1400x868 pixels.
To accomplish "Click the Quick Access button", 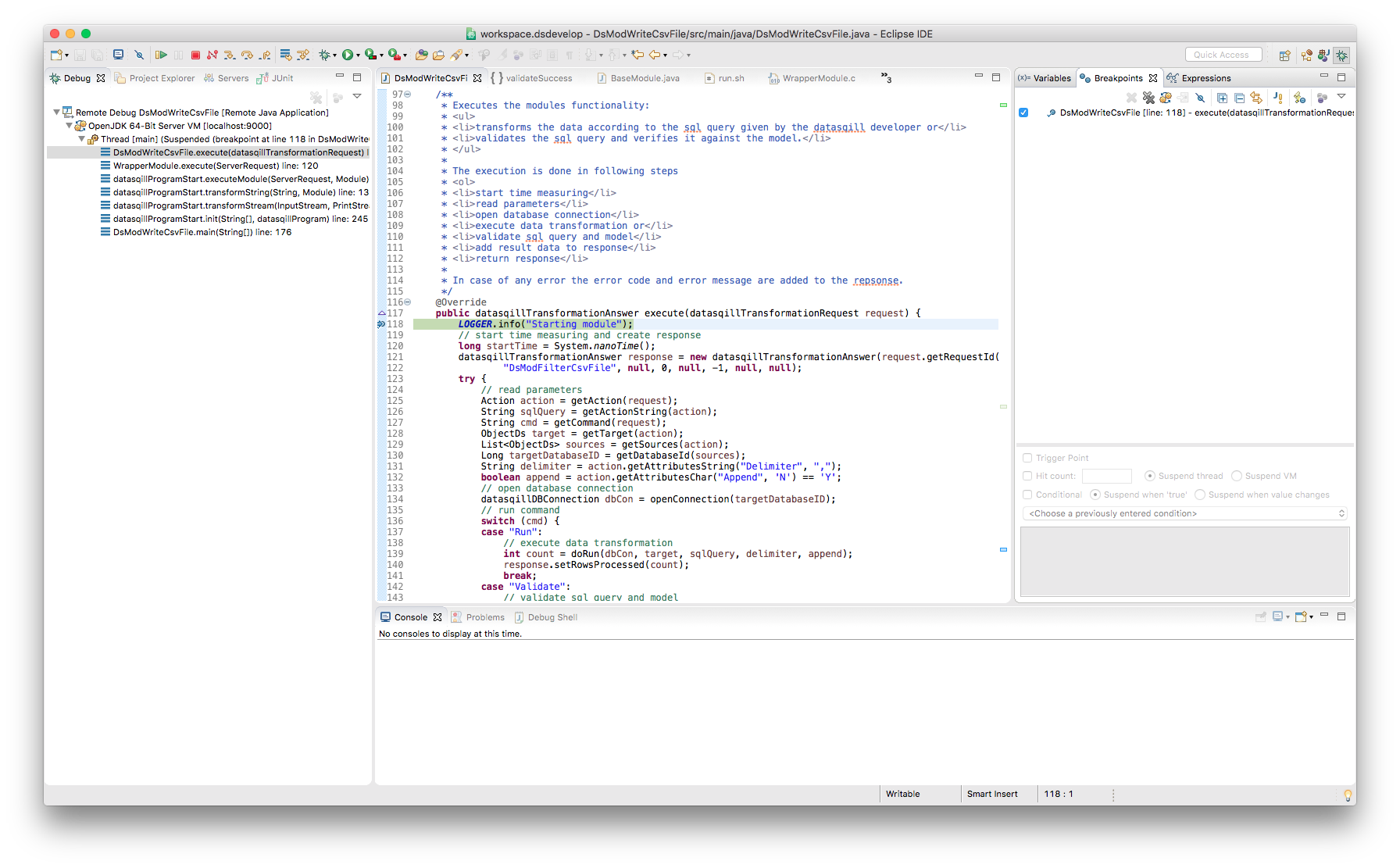I will [x=1223, y=54].
